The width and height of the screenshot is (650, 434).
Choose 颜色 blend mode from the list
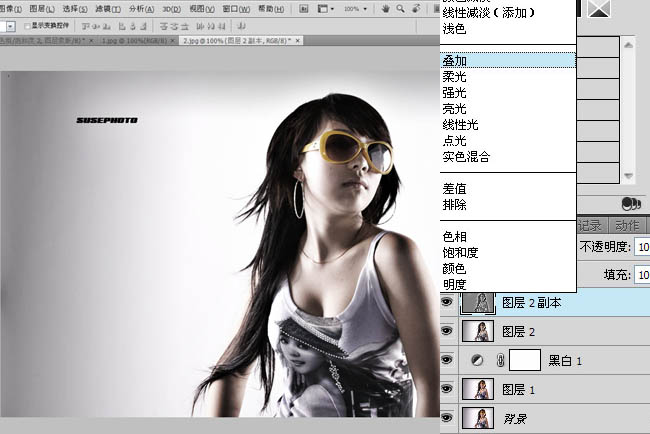tap(454, 269)
